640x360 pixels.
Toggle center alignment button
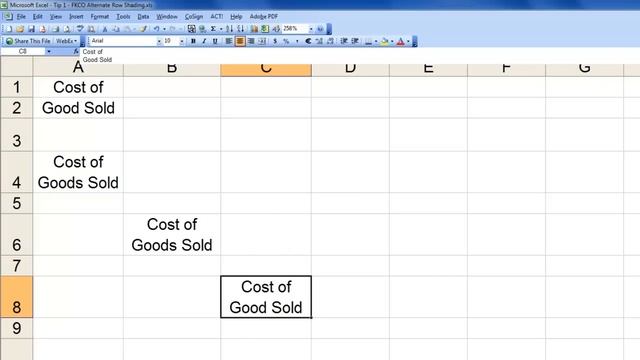(x=240, y=41)
